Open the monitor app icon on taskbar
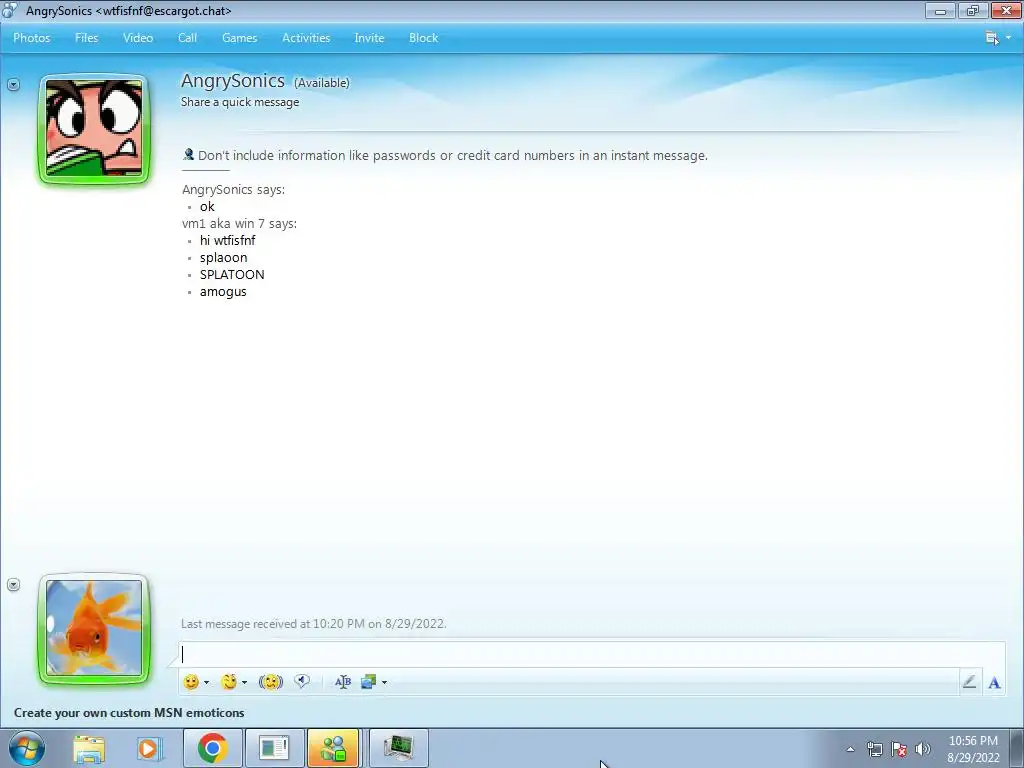The image size is (1024, 768). pos(399,748)
